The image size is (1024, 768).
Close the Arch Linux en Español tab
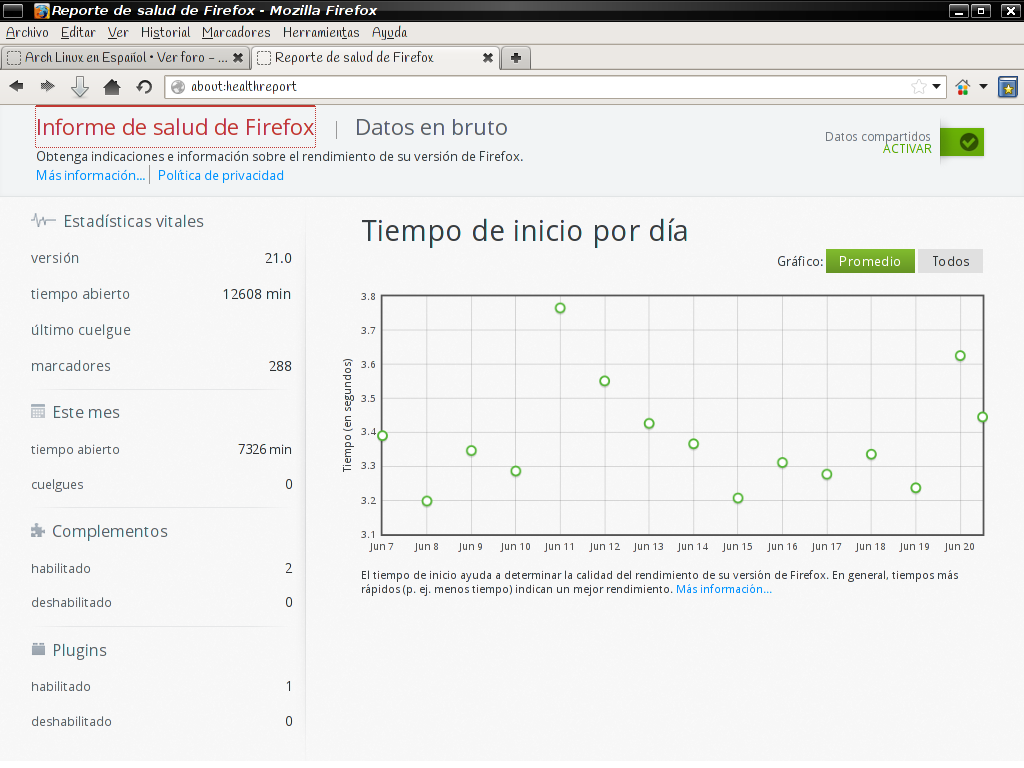click(x=238, y=57)
